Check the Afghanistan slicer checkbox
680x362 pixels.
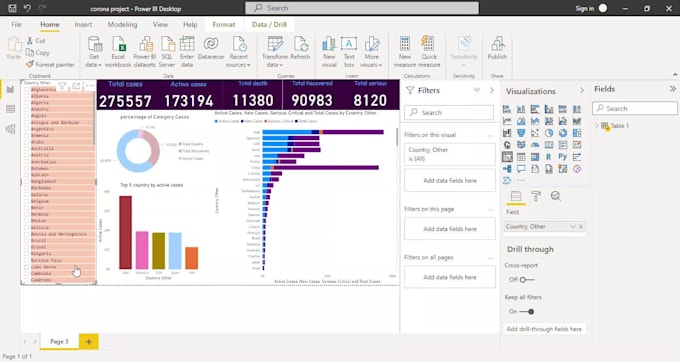point(26,90)
